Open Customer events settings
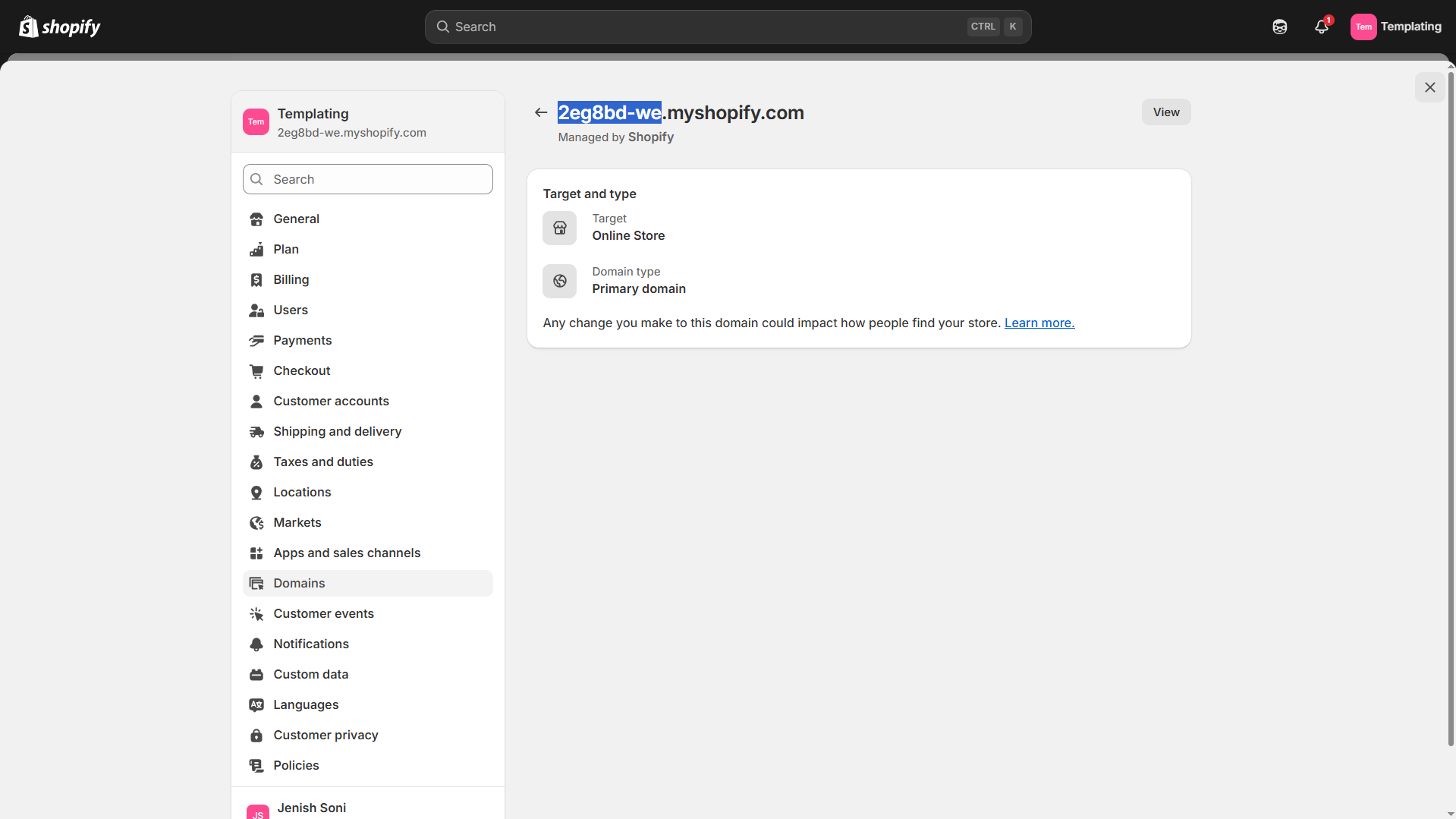 [368, 614]
